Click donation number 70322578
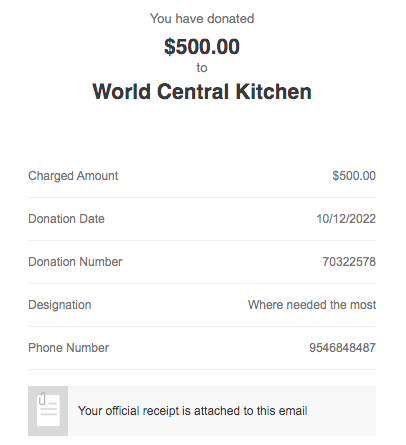This screenshot has width=406, height=445. click(x=349, y=262)
